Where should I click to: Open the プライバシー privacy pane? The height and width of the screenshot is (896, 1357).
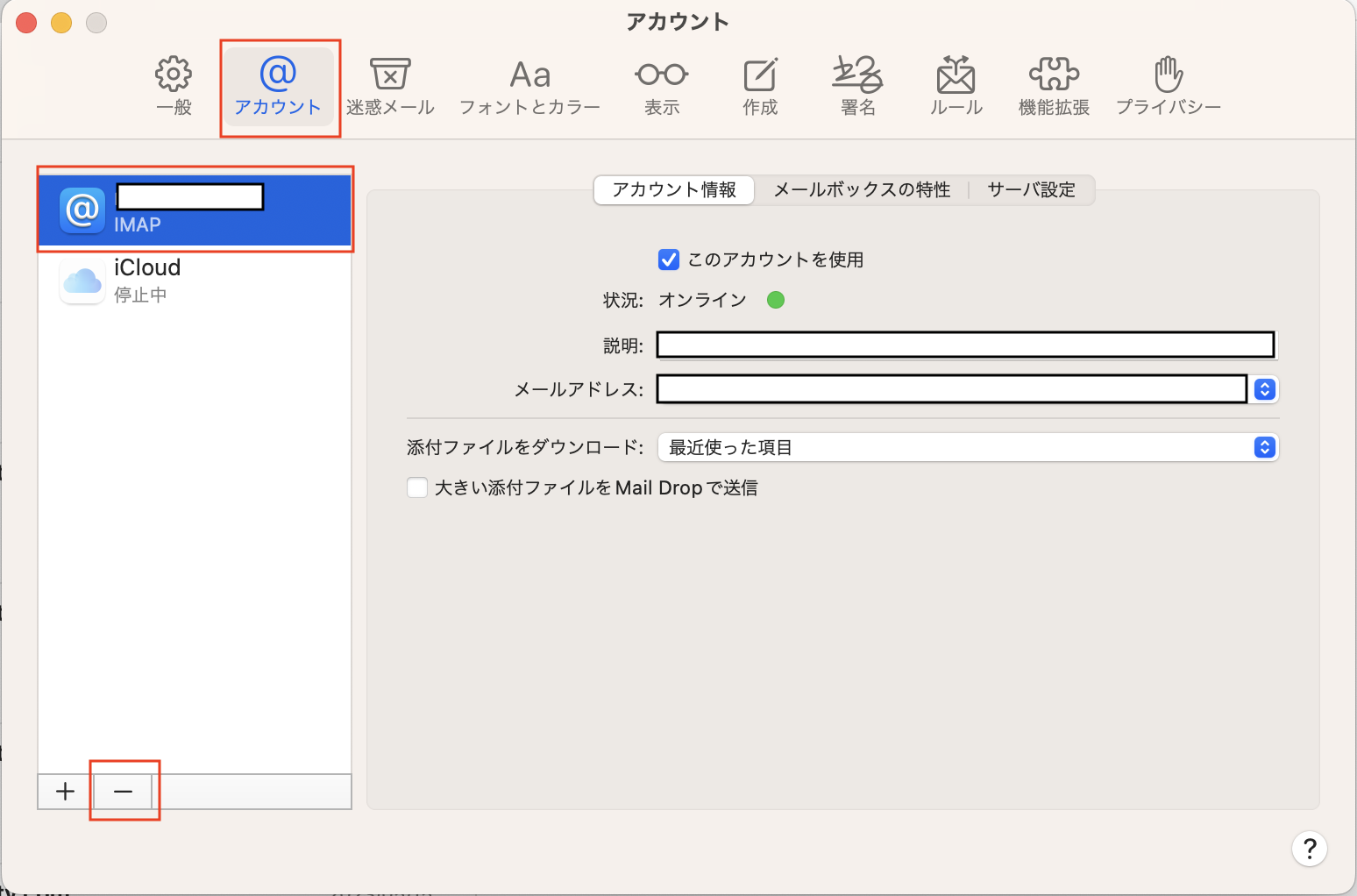[1168, 87]
